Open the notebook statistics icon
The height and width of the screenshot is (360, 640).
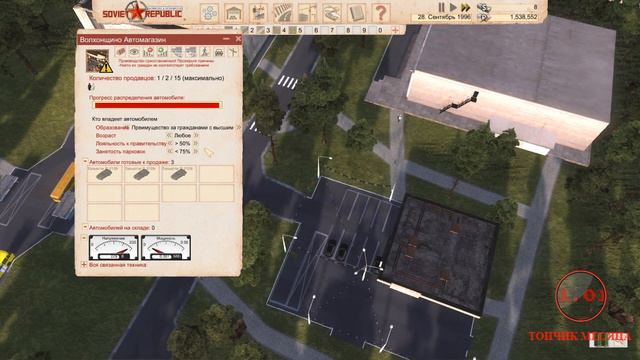click(x=356, y=13)
